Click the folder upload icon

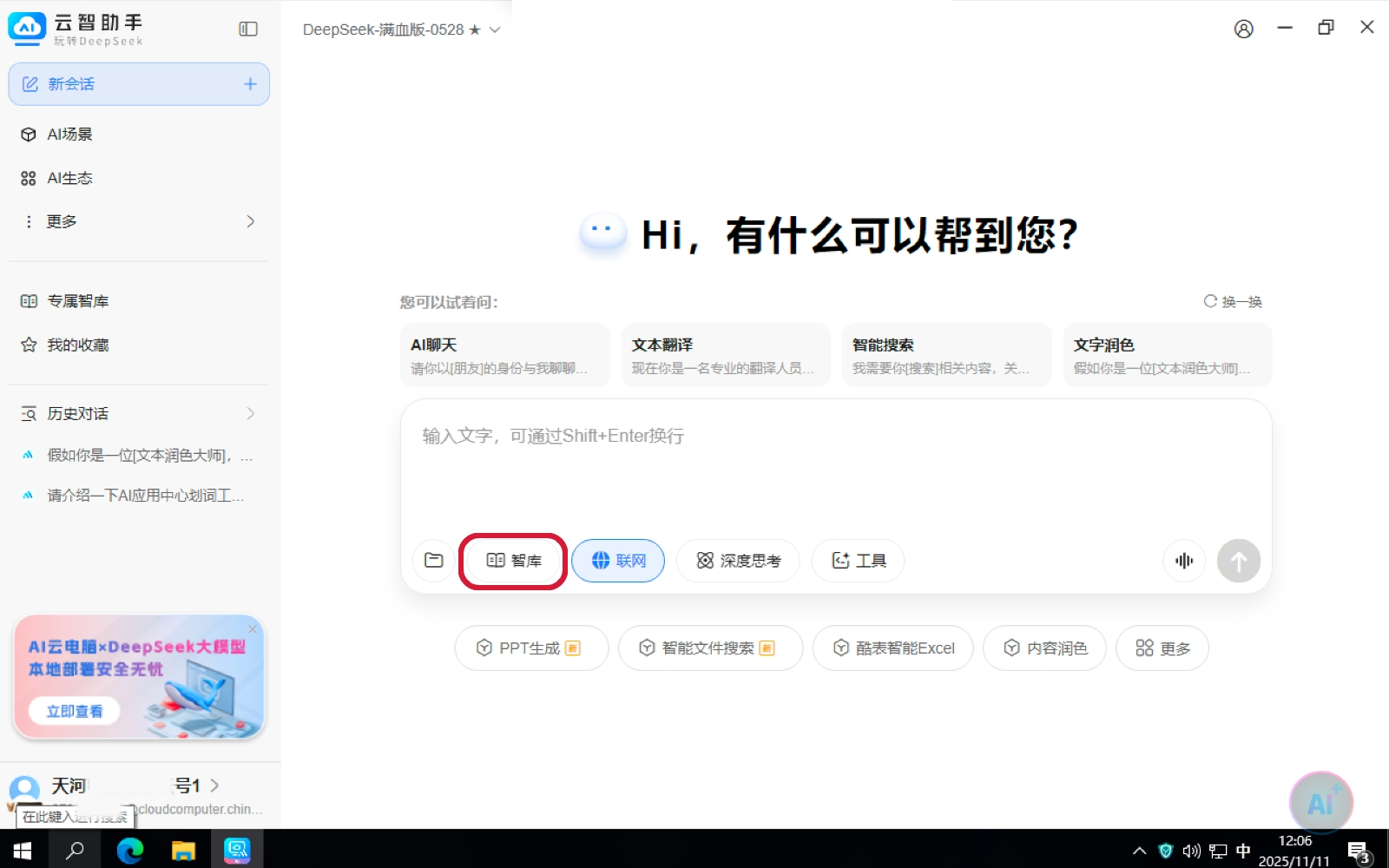[433, 561]
